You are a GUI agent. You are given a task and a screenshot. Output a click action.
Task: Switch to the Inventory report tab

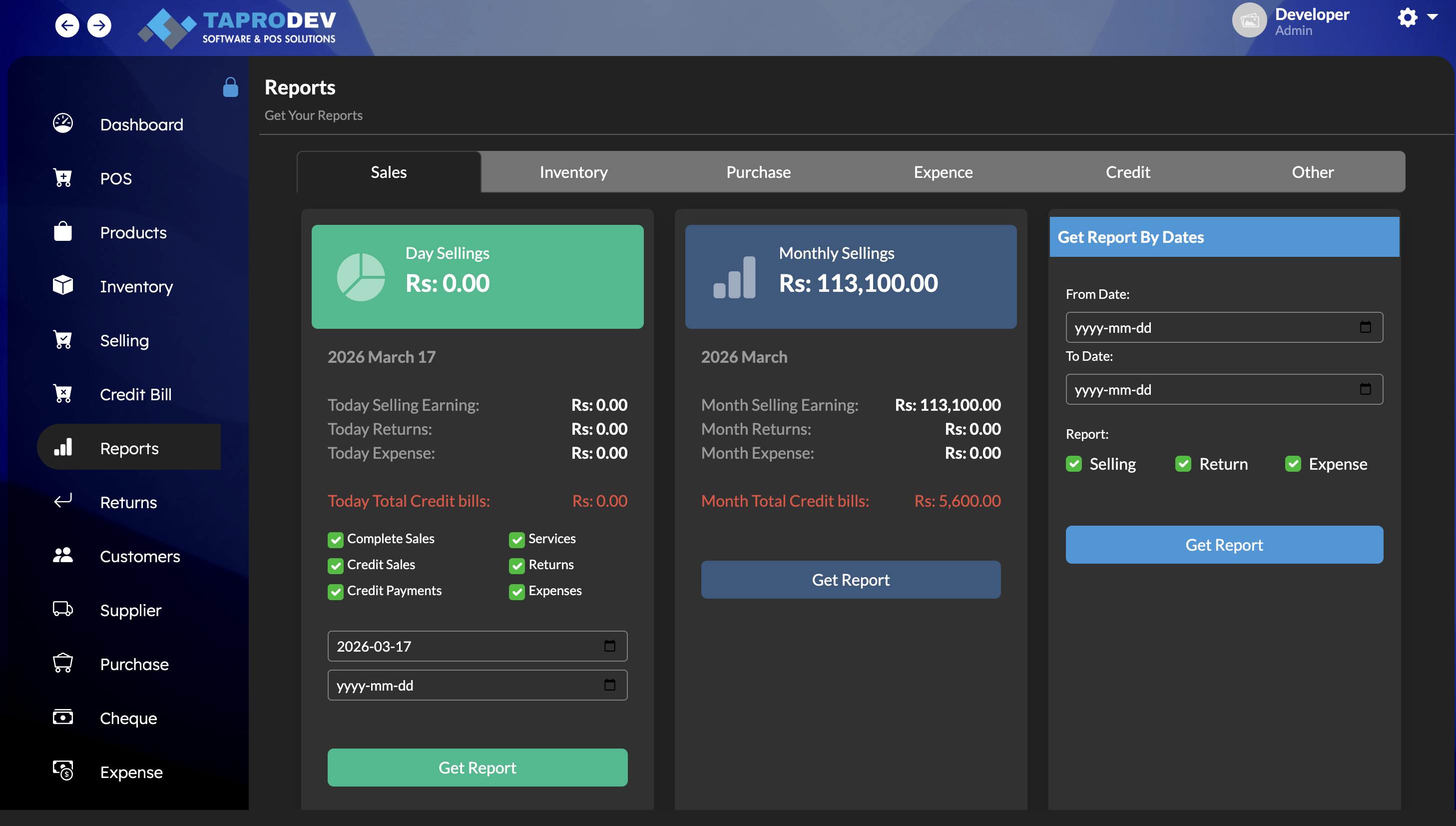[573, 172]
